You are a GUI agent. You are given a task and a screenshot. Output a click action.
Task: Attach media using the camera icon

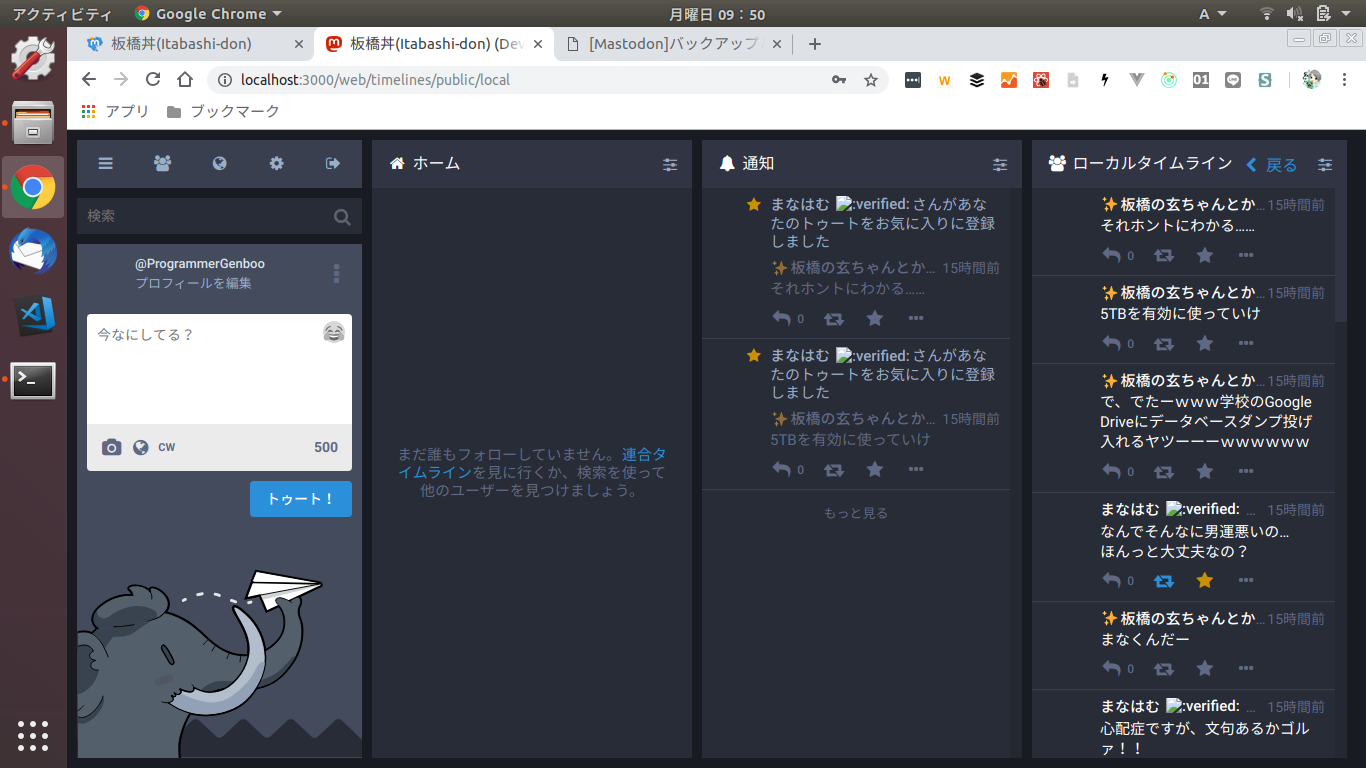[112, 447]
